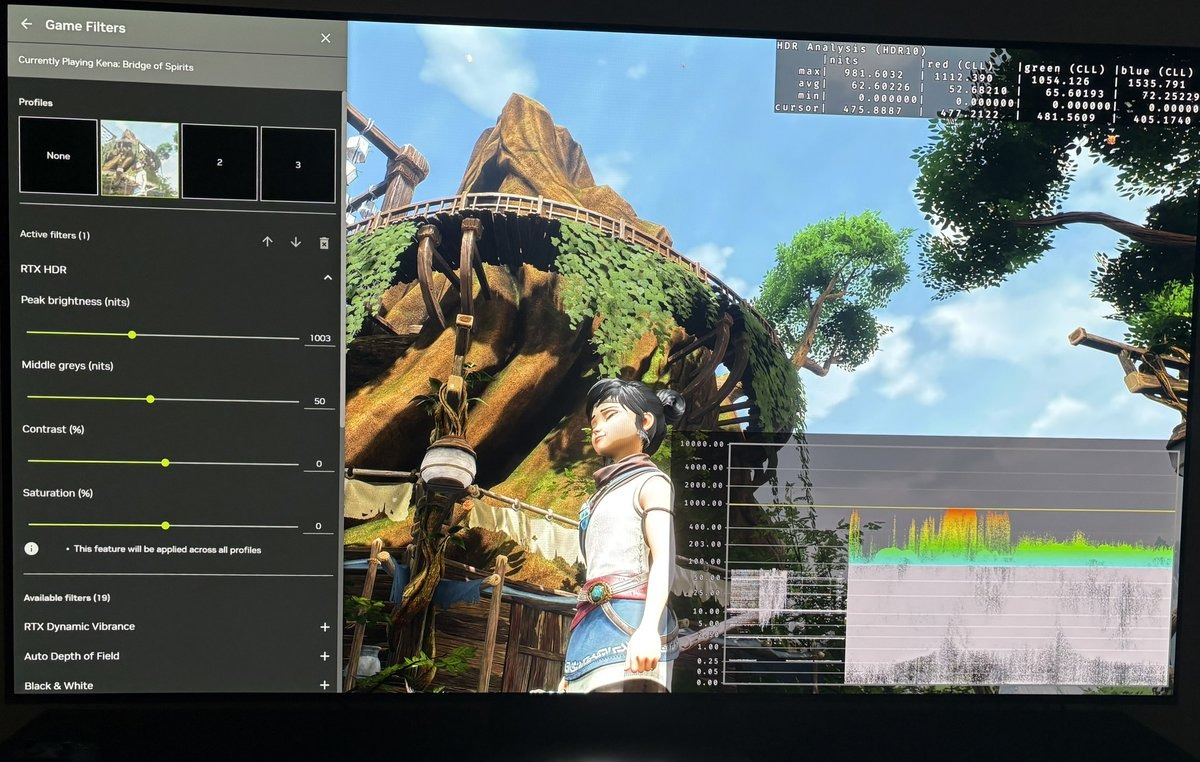1200x762 pixels.
Task: Collapse the RTX HDR filter section
Action: (327, 277)
